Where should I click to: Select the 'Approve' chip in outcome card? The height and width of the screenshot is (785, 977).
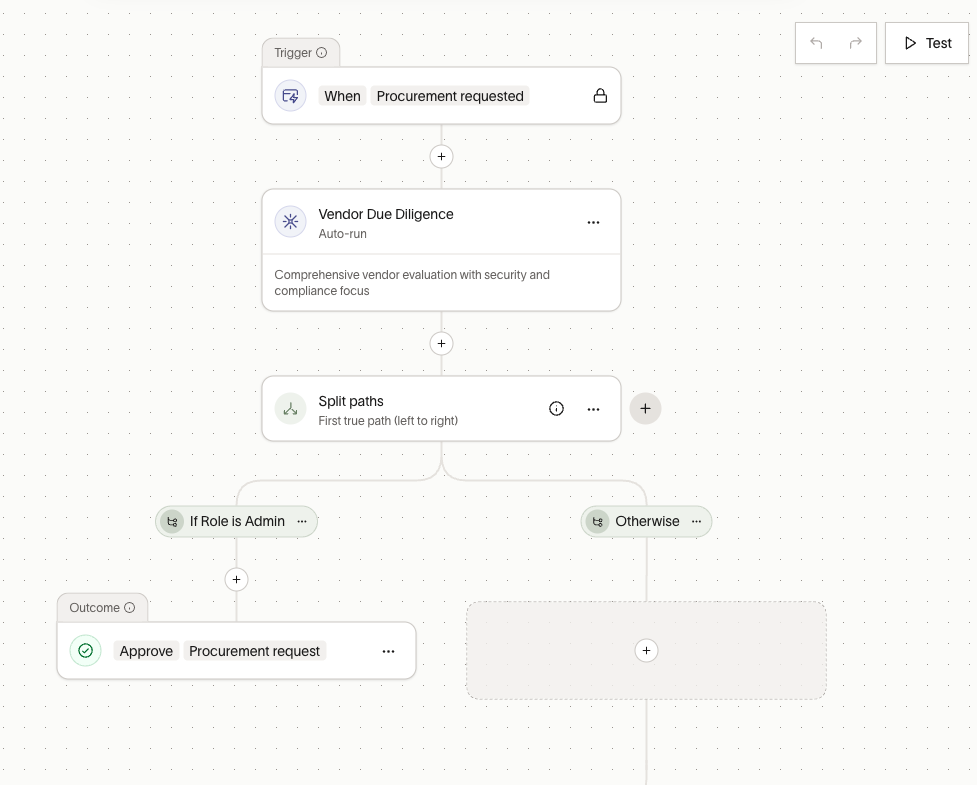point(146,651)
